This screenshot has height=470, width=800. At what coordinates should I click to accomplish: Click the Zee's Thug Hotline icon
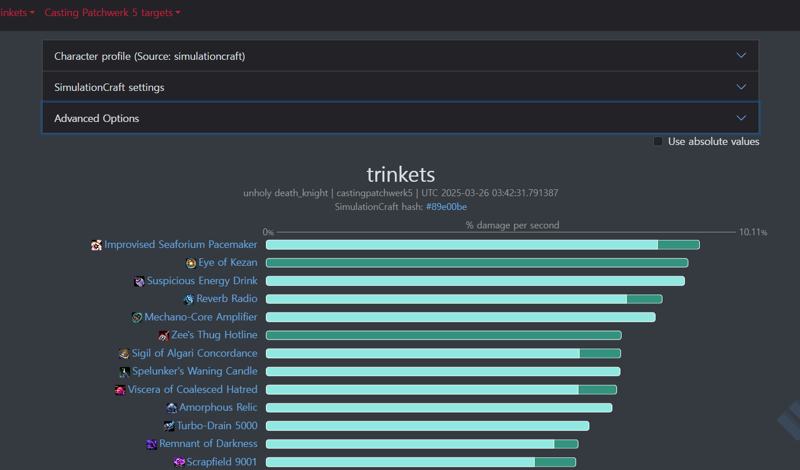pos(163,336)
